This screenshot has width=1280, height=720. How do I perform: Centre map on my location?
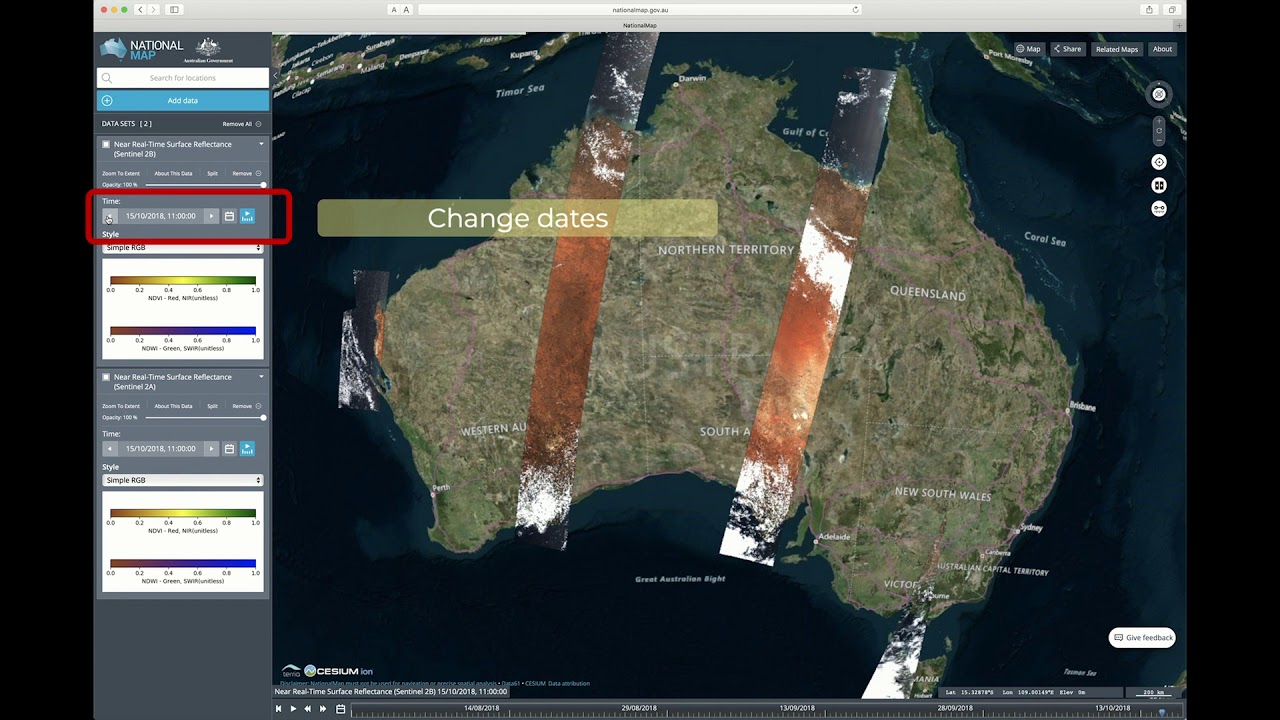click(x=1159, y=162)
